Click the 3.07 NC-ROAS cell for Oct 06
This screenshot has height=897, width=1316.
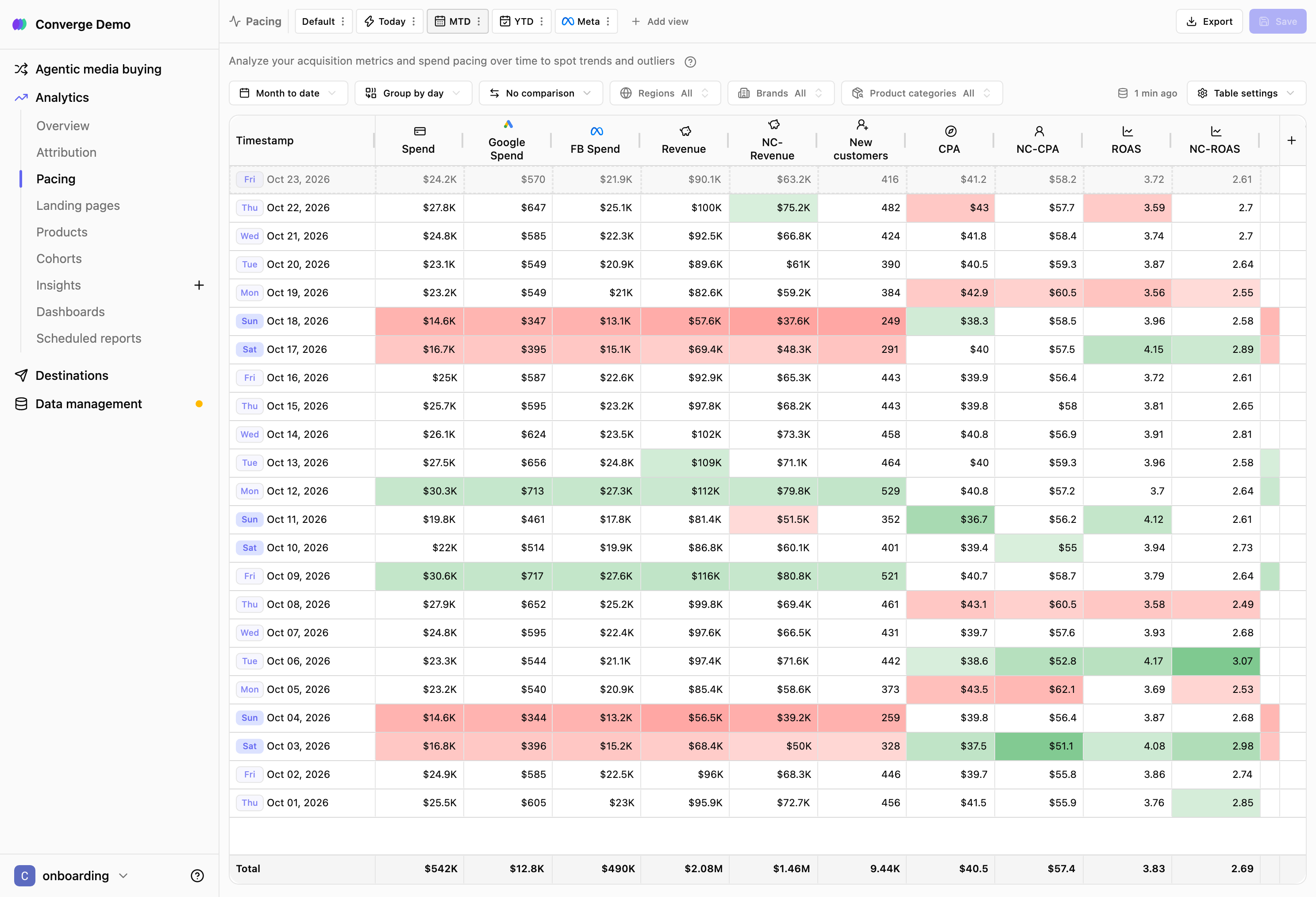click(1216, 661)
